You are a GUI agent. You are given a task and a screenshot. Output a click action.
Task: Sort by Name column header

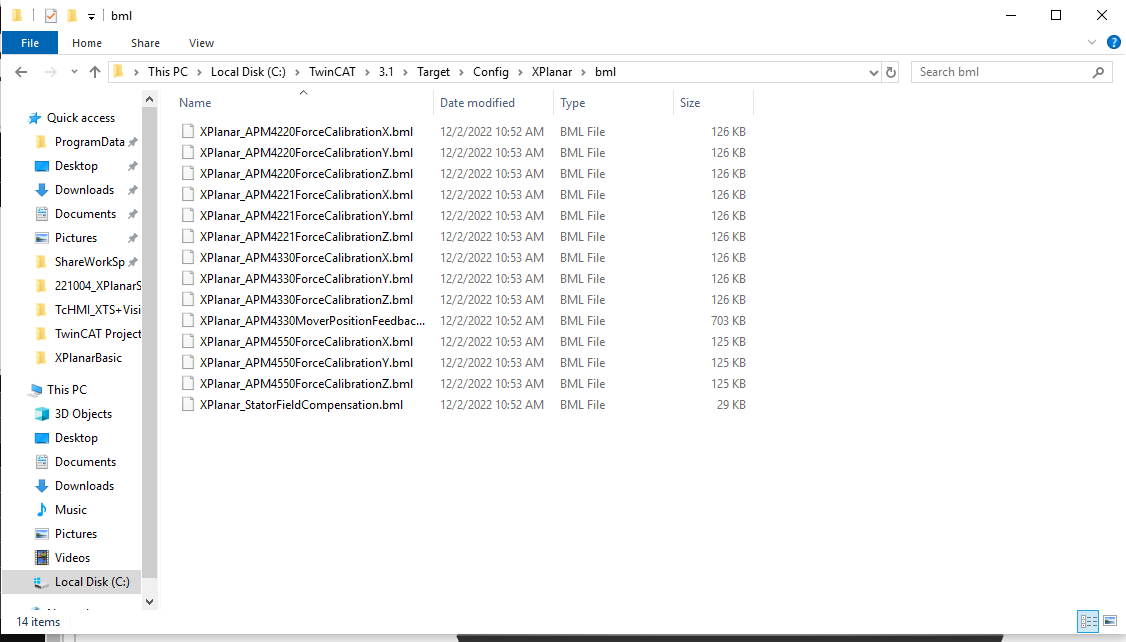click(x=195, y=103)
